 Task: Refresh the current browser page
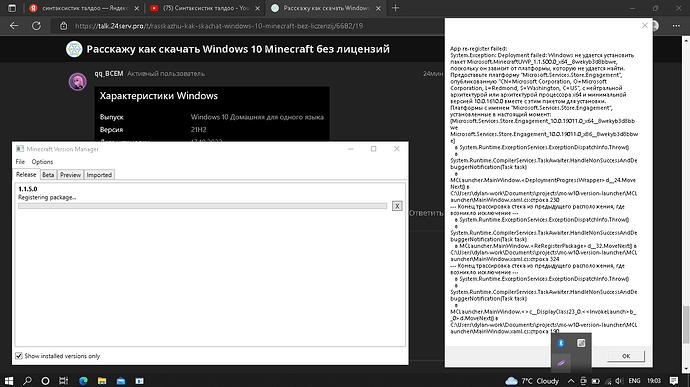tap(37, 26)
